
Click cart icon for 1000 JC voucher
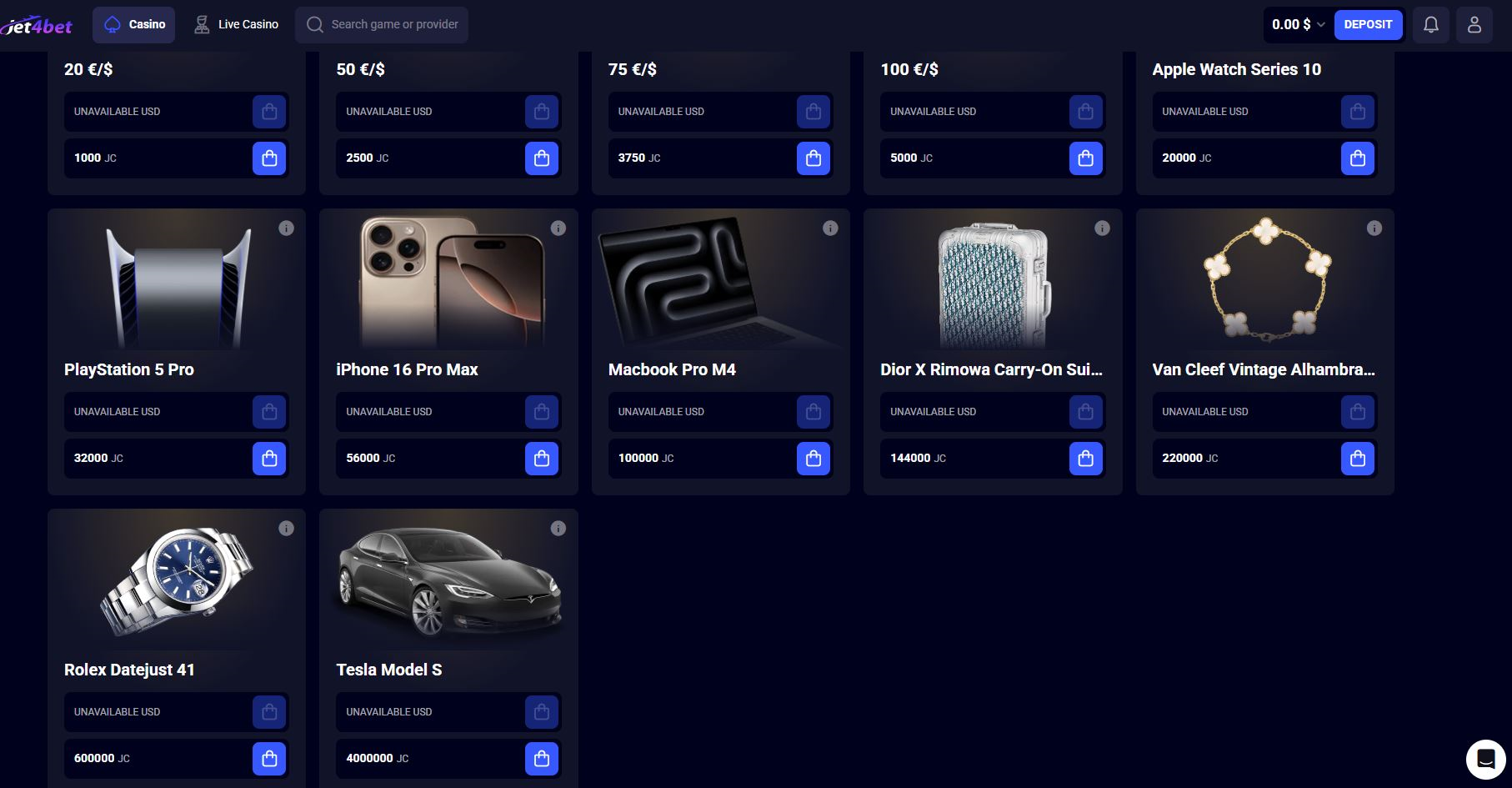[x=269, y=158]
